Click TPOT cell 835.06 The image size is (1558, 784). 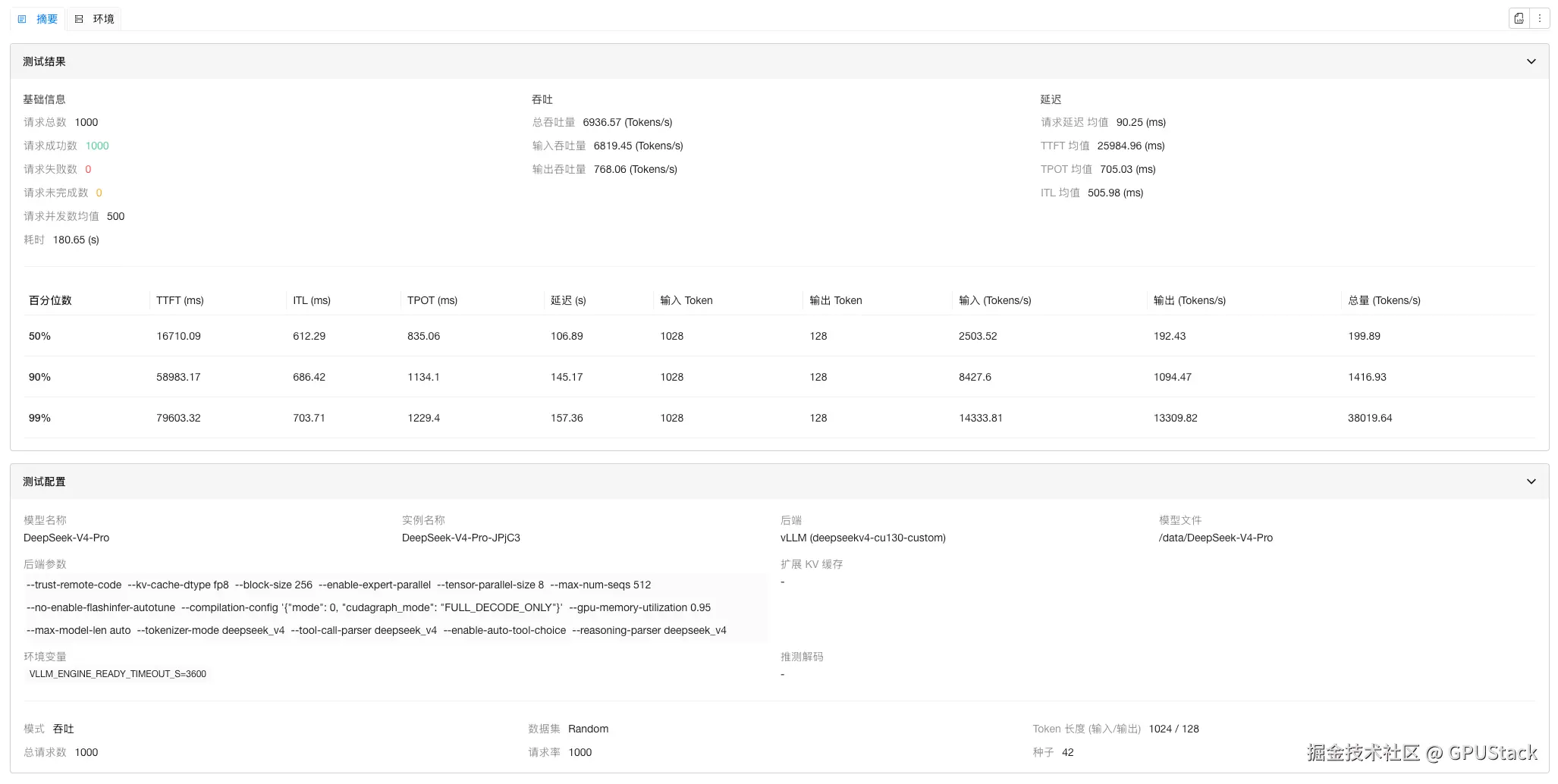tap(423, 336)
